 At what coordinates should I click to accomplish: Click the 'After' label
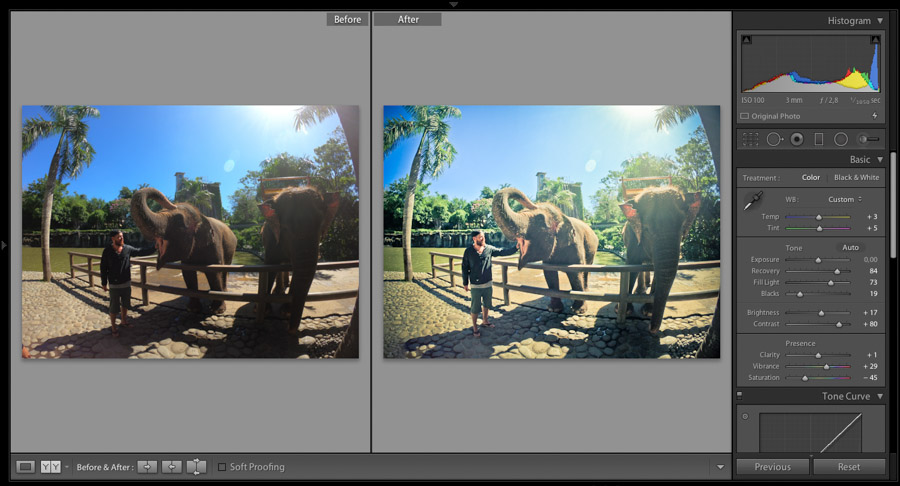(x=408, y=20)
